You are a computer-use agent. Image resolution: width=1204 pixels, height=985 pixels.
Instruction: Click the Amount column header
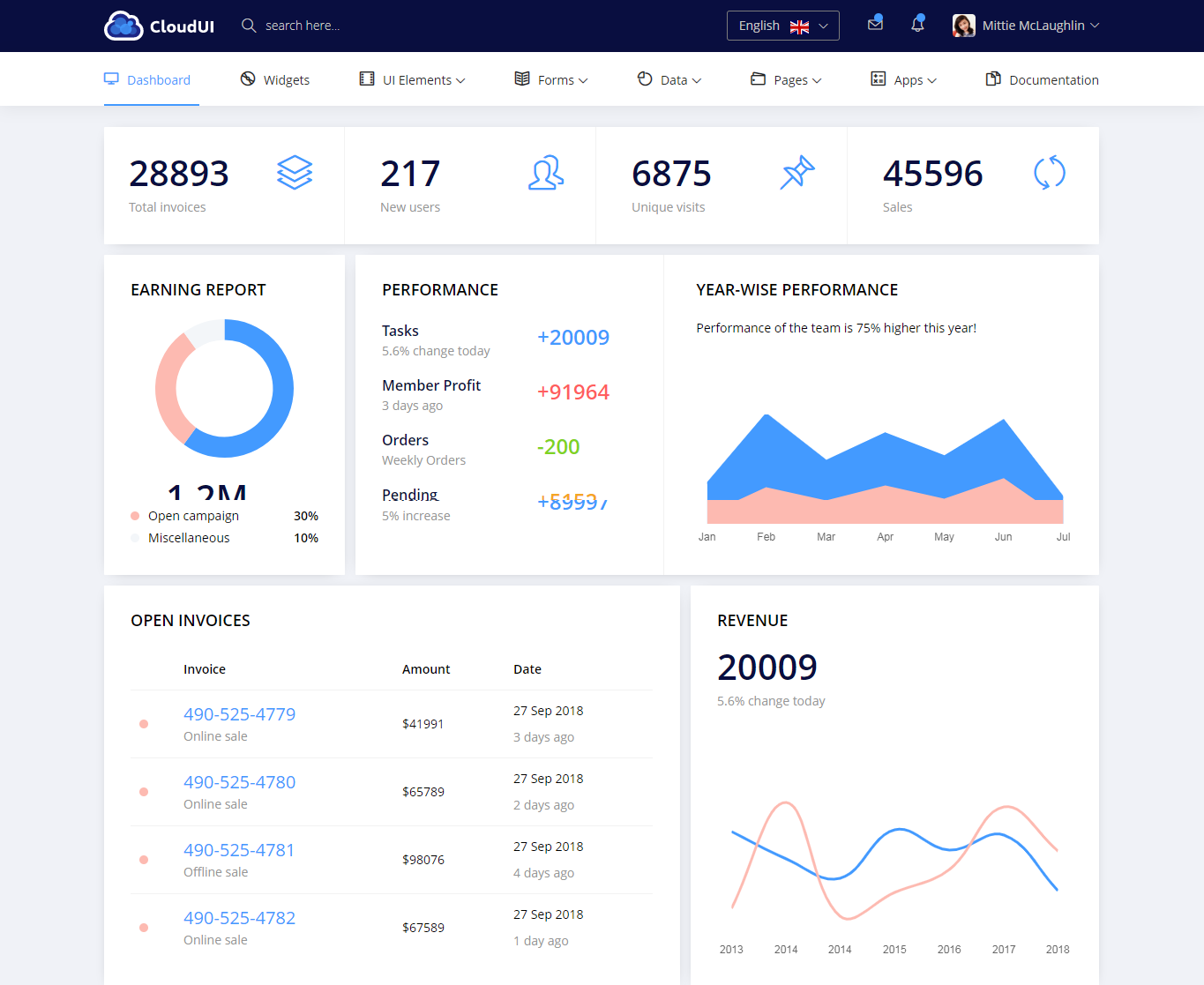(x=426, y=669)
